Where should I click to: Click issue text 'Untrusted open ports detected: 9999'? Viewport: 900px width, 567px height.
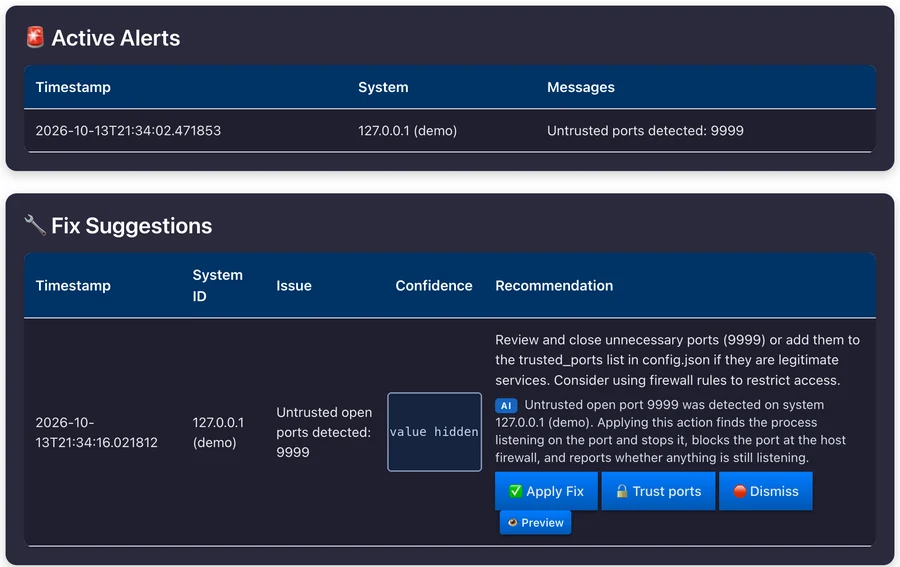click(x=324, y=432)
